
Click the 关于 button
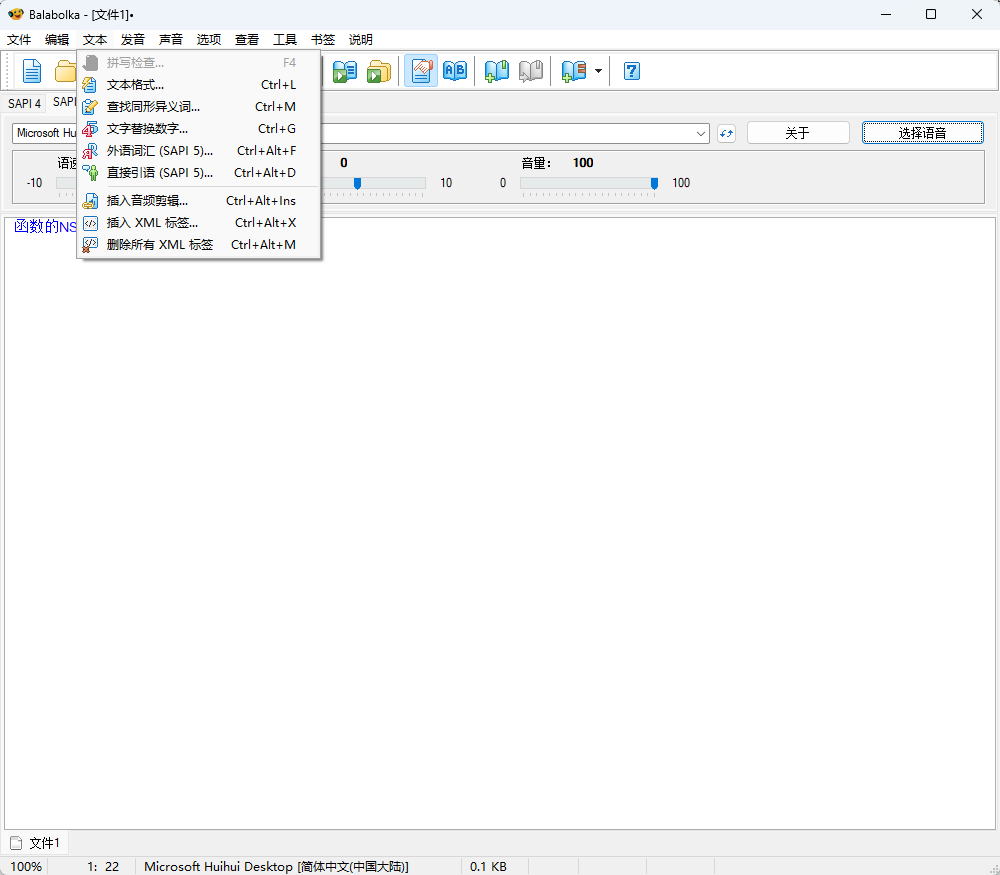(x=798, y=133)
